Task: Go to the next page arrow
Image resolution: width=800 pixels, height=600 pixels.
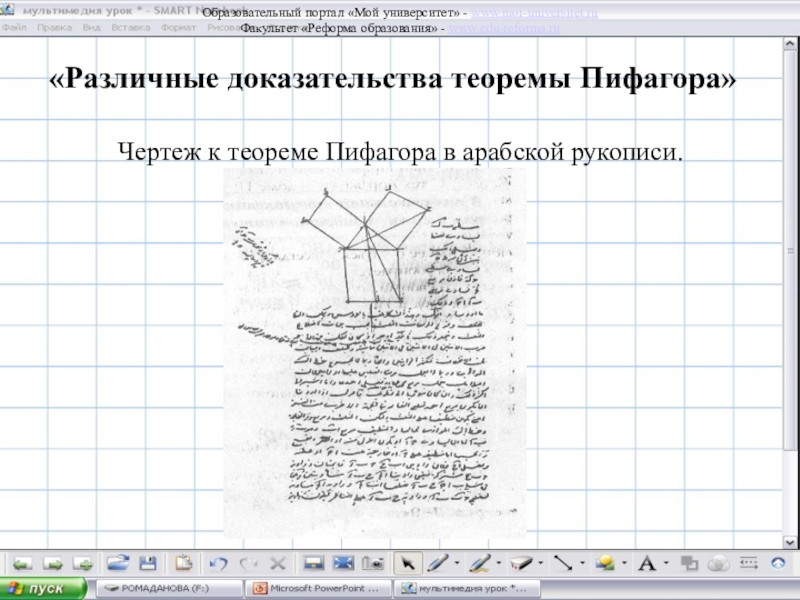Action: (52, 563)
